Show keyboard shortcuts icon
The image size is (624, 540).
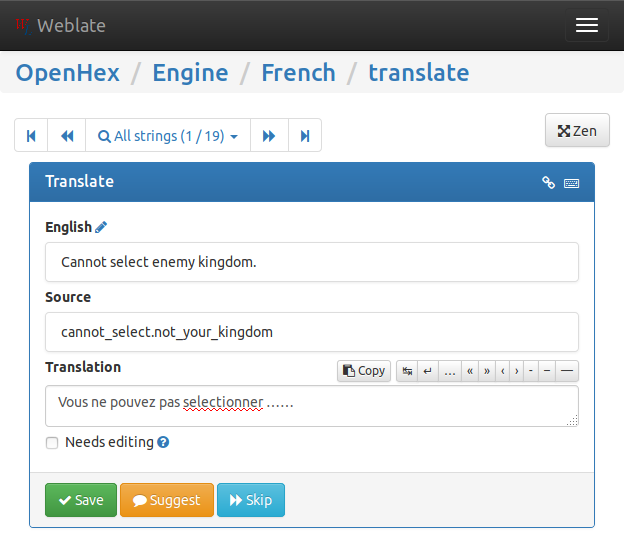[571, 183]
